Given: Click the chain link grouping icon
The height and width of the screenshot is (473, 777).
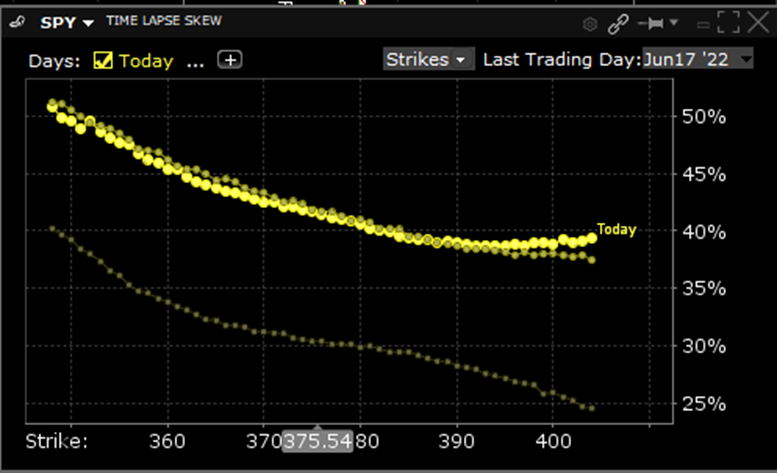Looking at the screenshot, I should [618, 23].
